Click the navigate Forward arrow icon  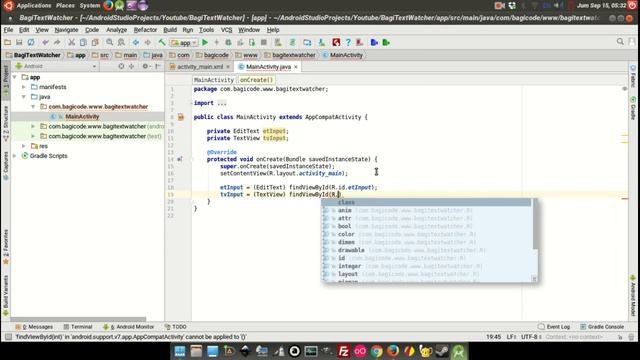click(147, 42)
